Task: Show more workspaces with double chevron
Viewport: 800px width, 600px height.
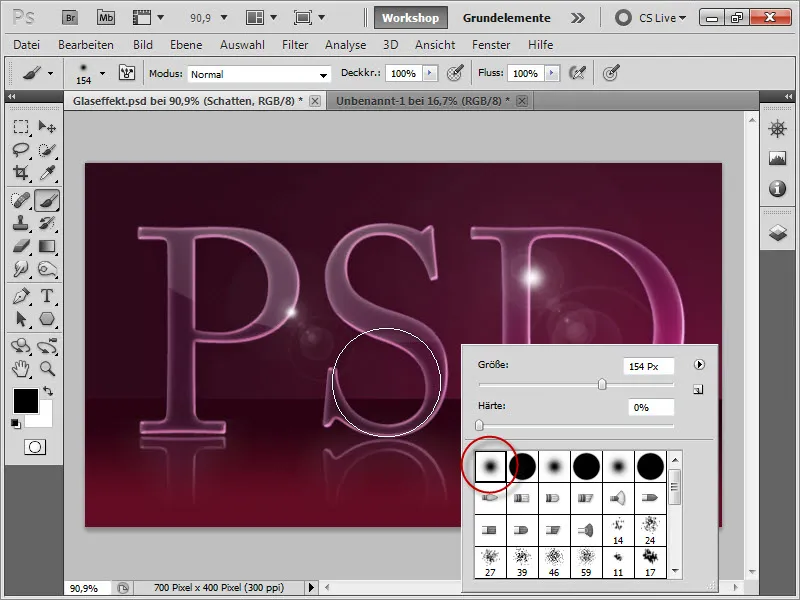Action: coord(578,18)
